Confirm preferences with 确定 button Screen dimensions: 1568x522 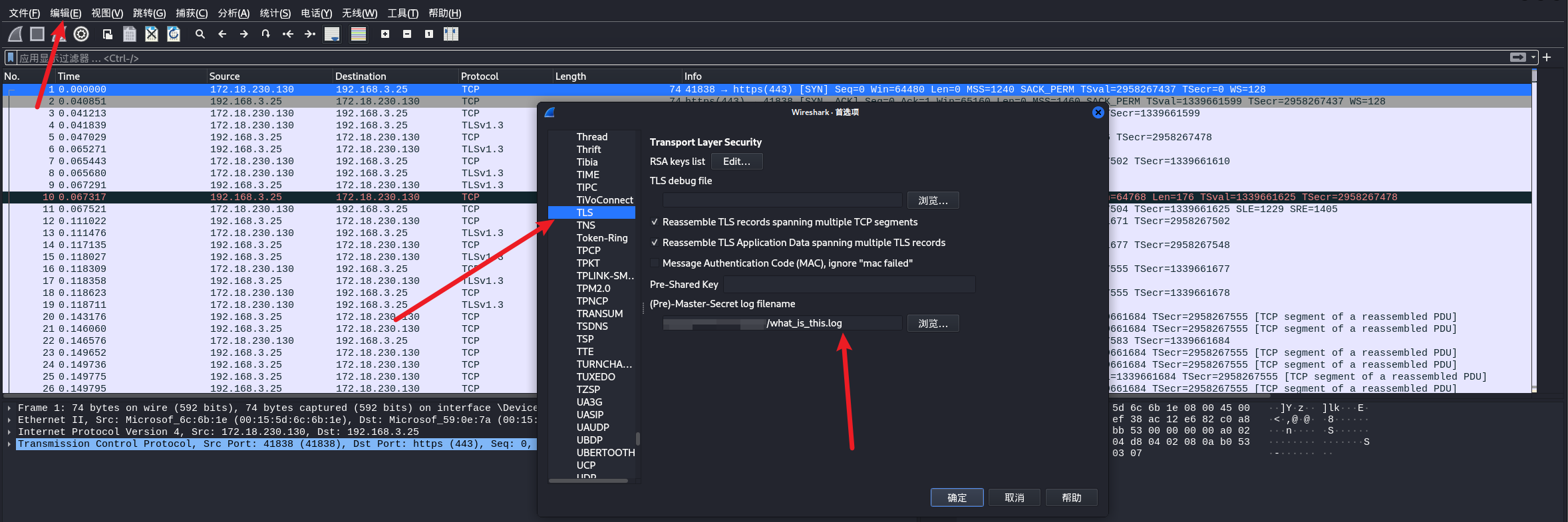point(957,497)
